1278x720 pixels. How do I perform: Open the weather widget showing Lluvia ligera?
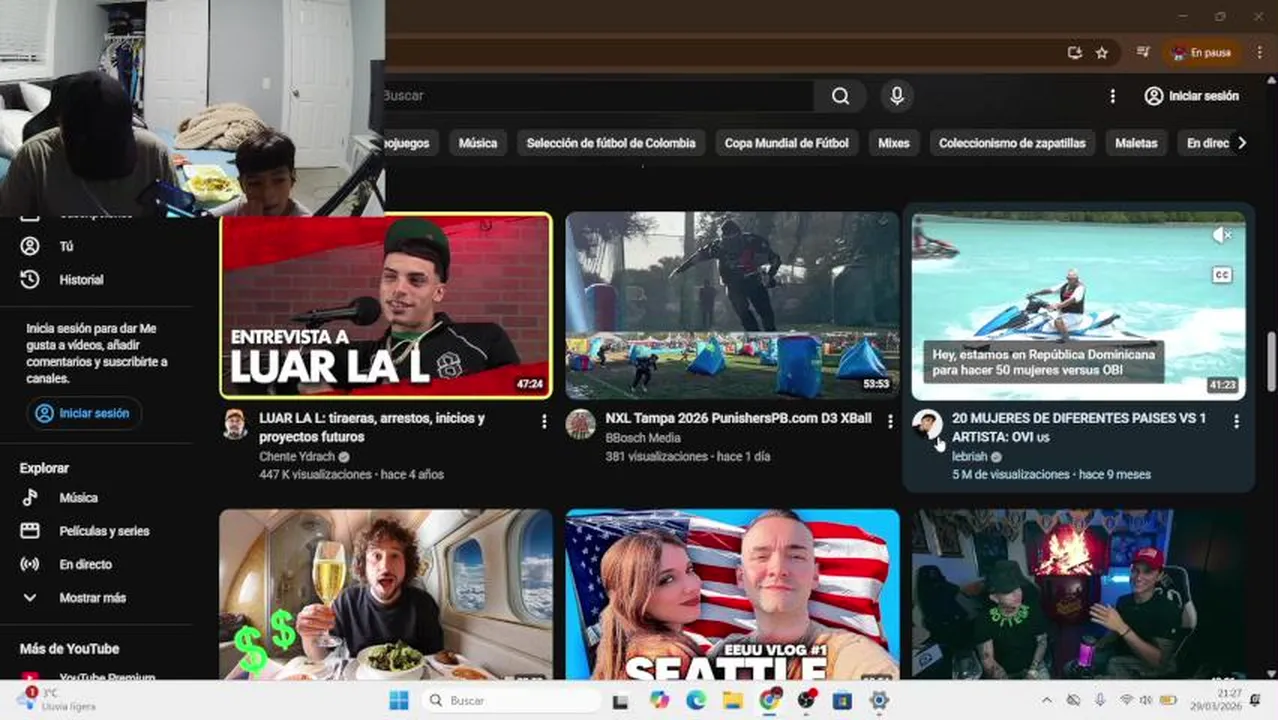coord(57,700)
